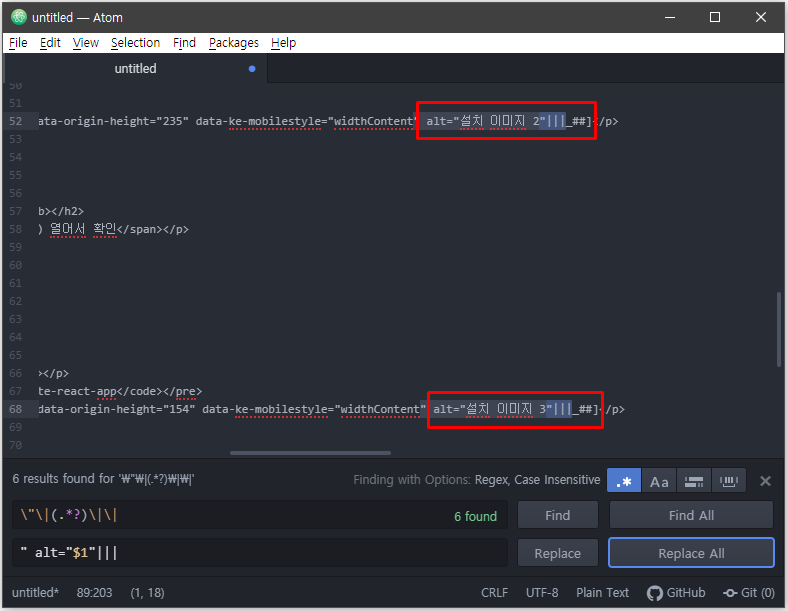788x611 pixels.
Task: Close the Atom window
Action: (761, 17)
